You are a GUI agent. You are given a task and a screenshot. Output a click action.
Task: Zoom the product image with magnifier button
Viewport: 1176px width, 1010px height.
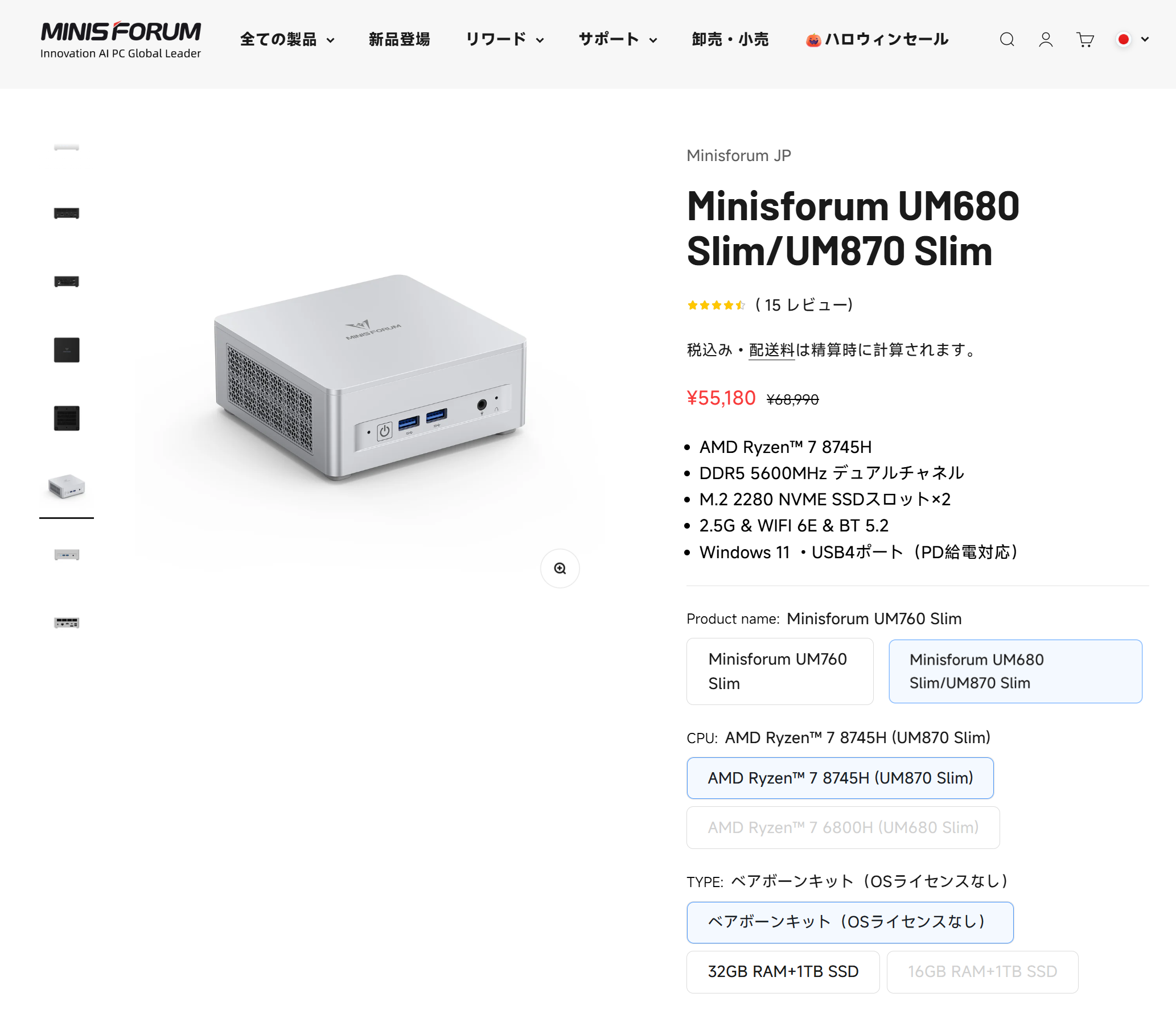tap(560, 568)
